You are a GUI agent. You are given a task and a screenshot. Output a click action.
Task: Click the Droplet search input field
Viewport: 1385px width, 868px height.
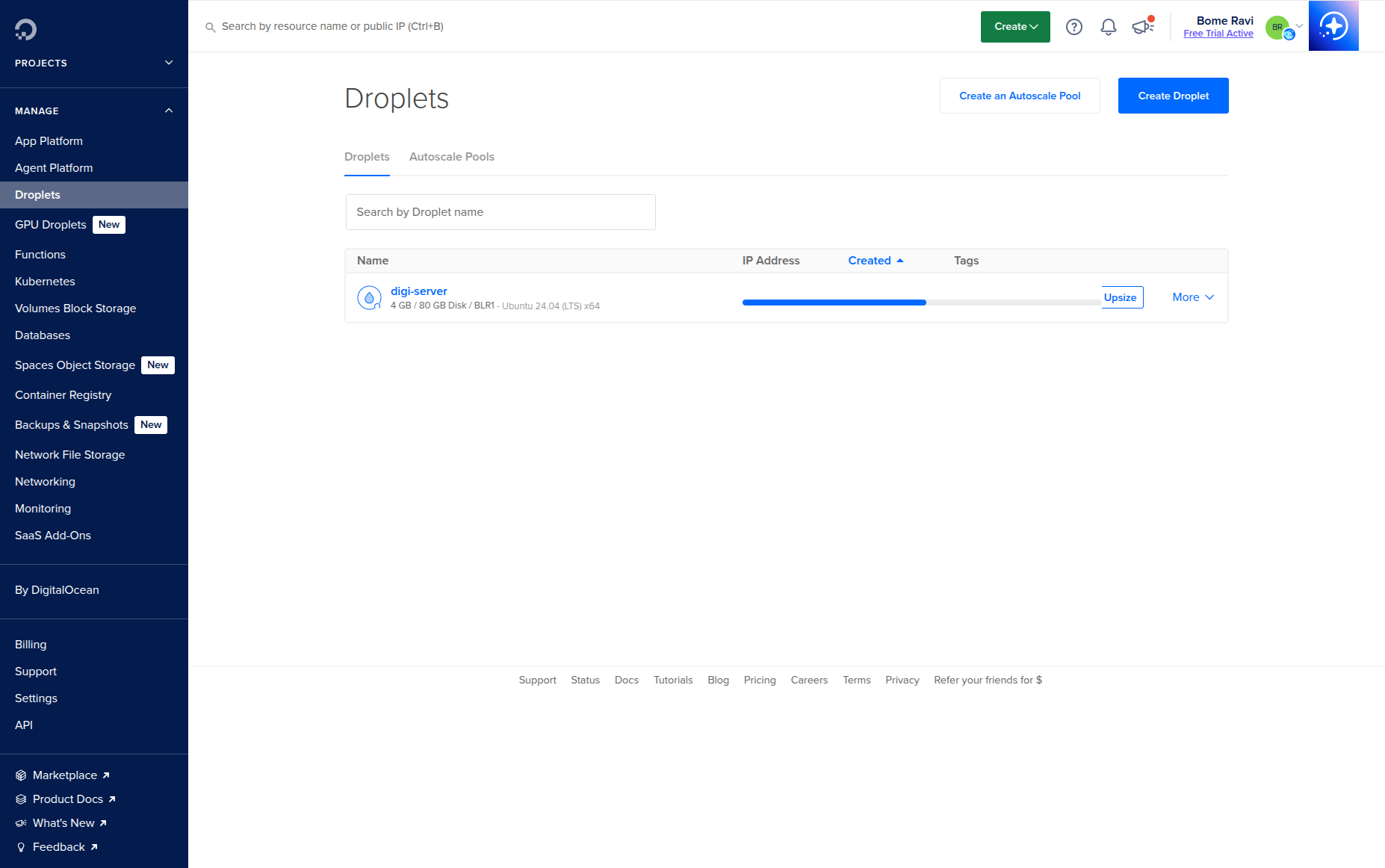tap(500, 211)
